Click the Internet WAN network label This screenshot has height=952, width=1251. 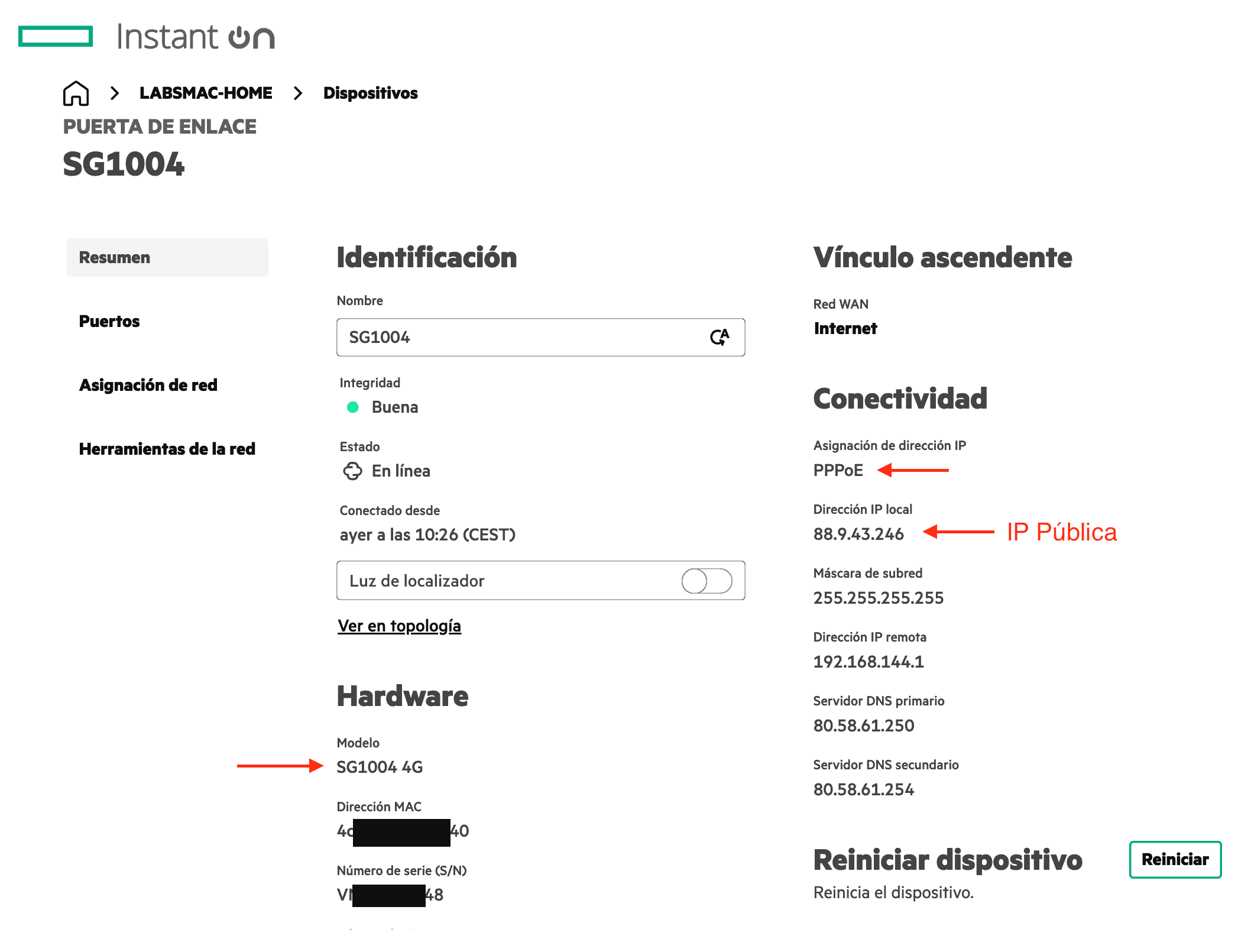[845, 329]
